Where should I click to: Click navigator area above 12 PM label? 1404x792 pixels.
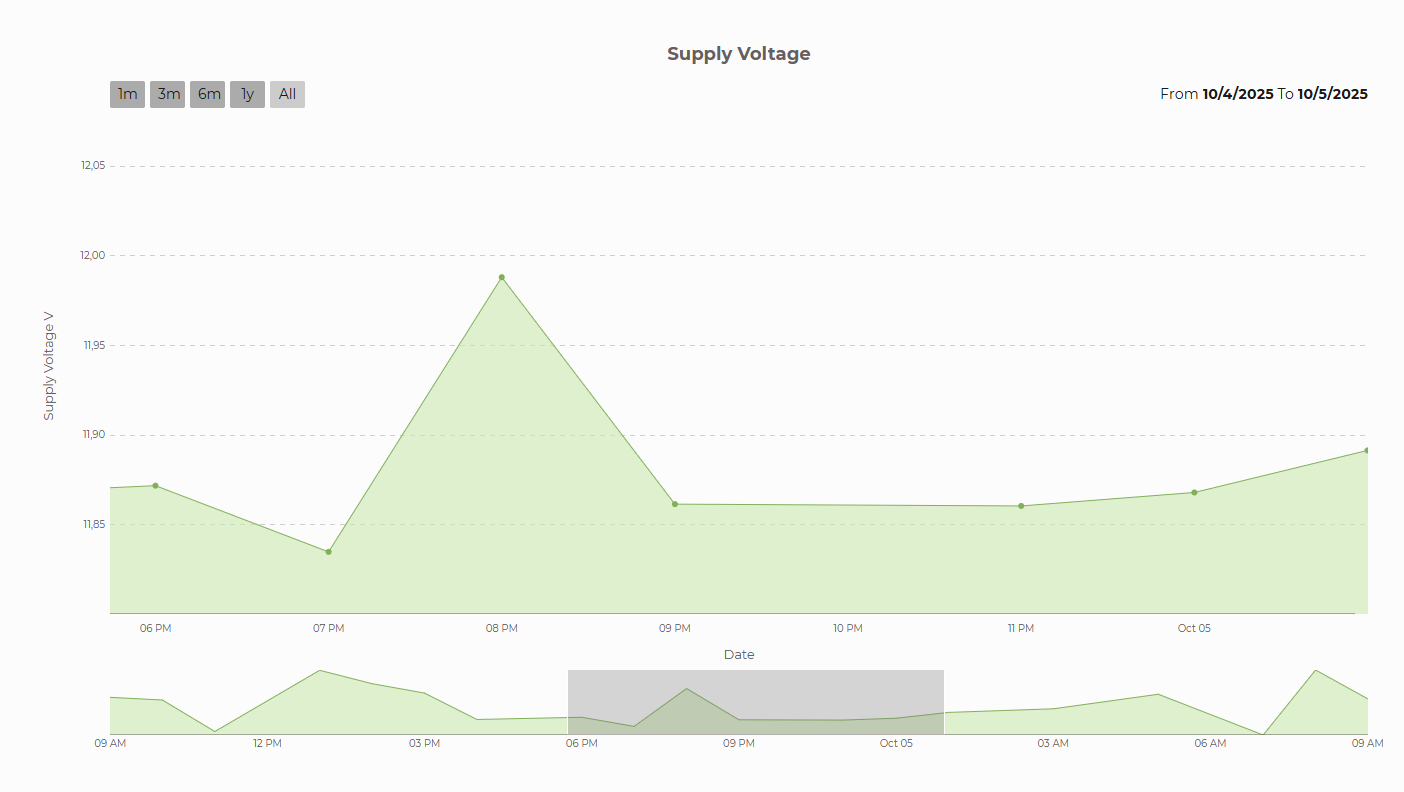pos(267,710)
